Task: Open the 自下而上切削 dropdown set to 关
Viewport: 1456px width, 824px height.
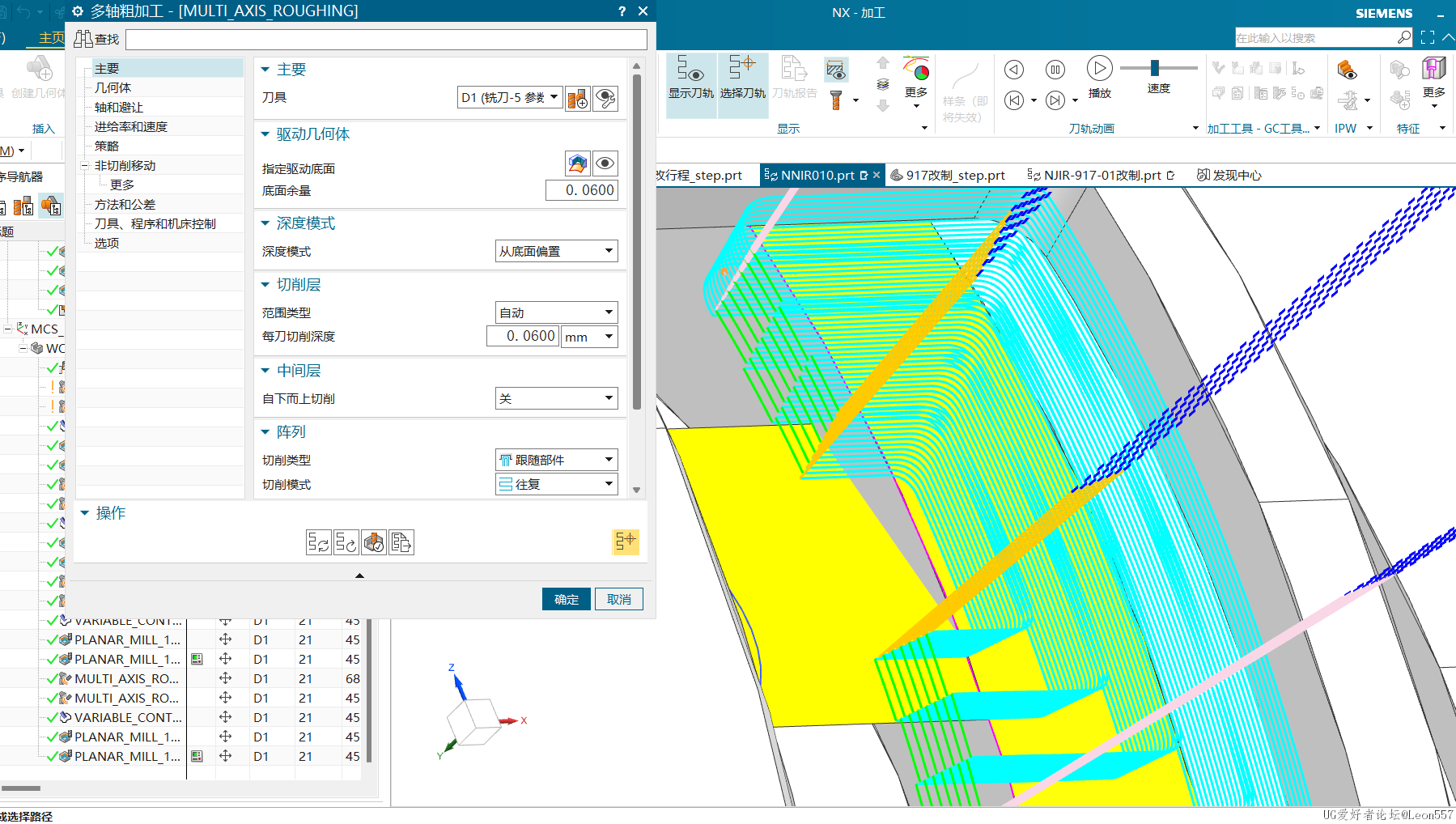Action: (556, 398)
